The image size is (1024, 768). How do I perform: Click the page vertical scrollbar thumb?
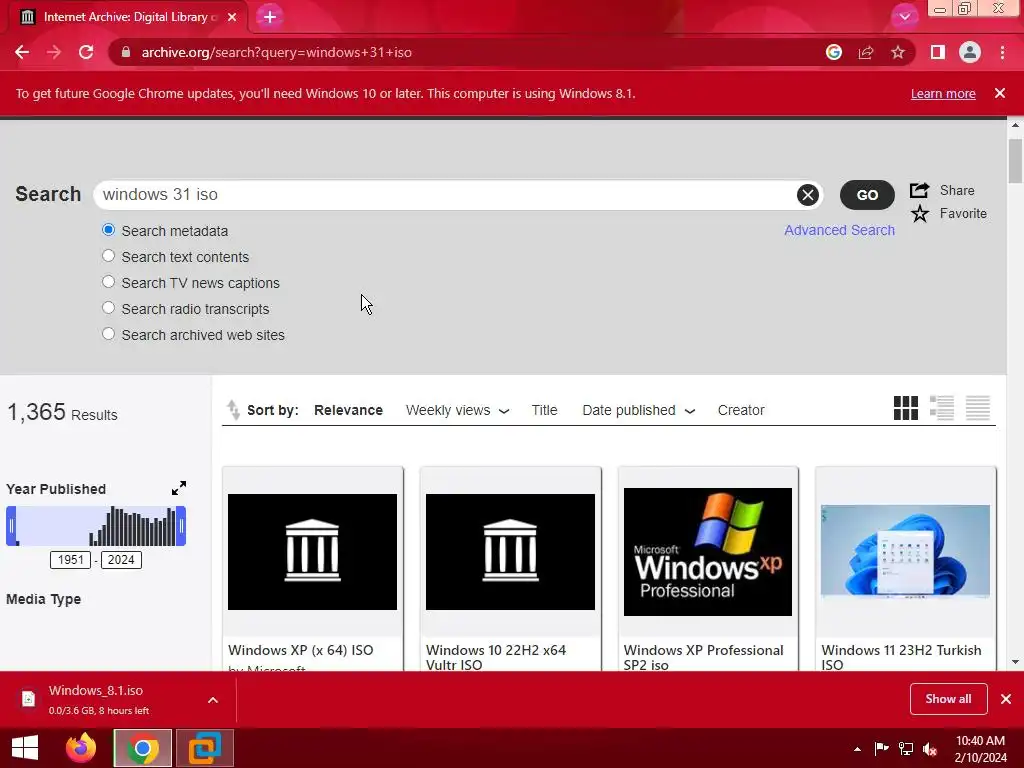click(1015, 161)
